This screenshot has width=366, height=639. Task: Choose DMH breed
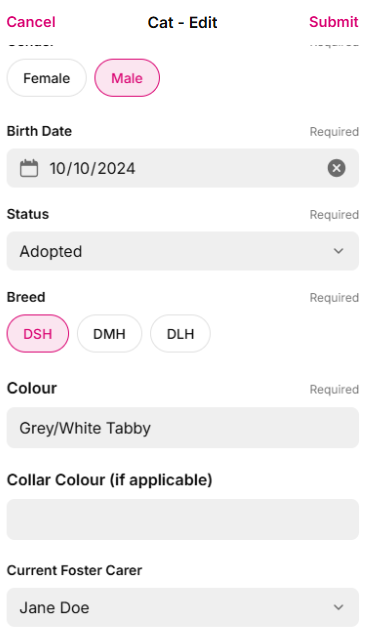tap(109, 334)
